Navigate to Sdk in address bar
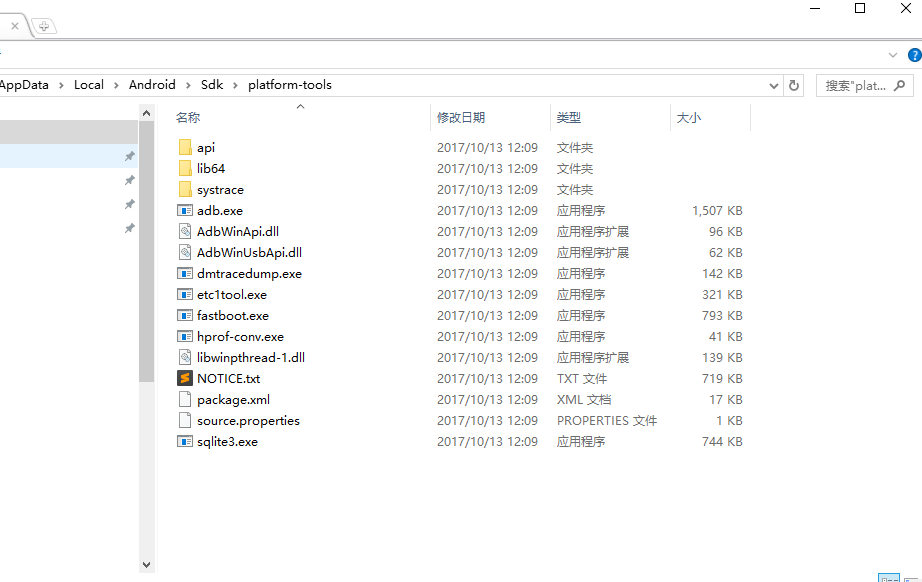 click(212, 85)
